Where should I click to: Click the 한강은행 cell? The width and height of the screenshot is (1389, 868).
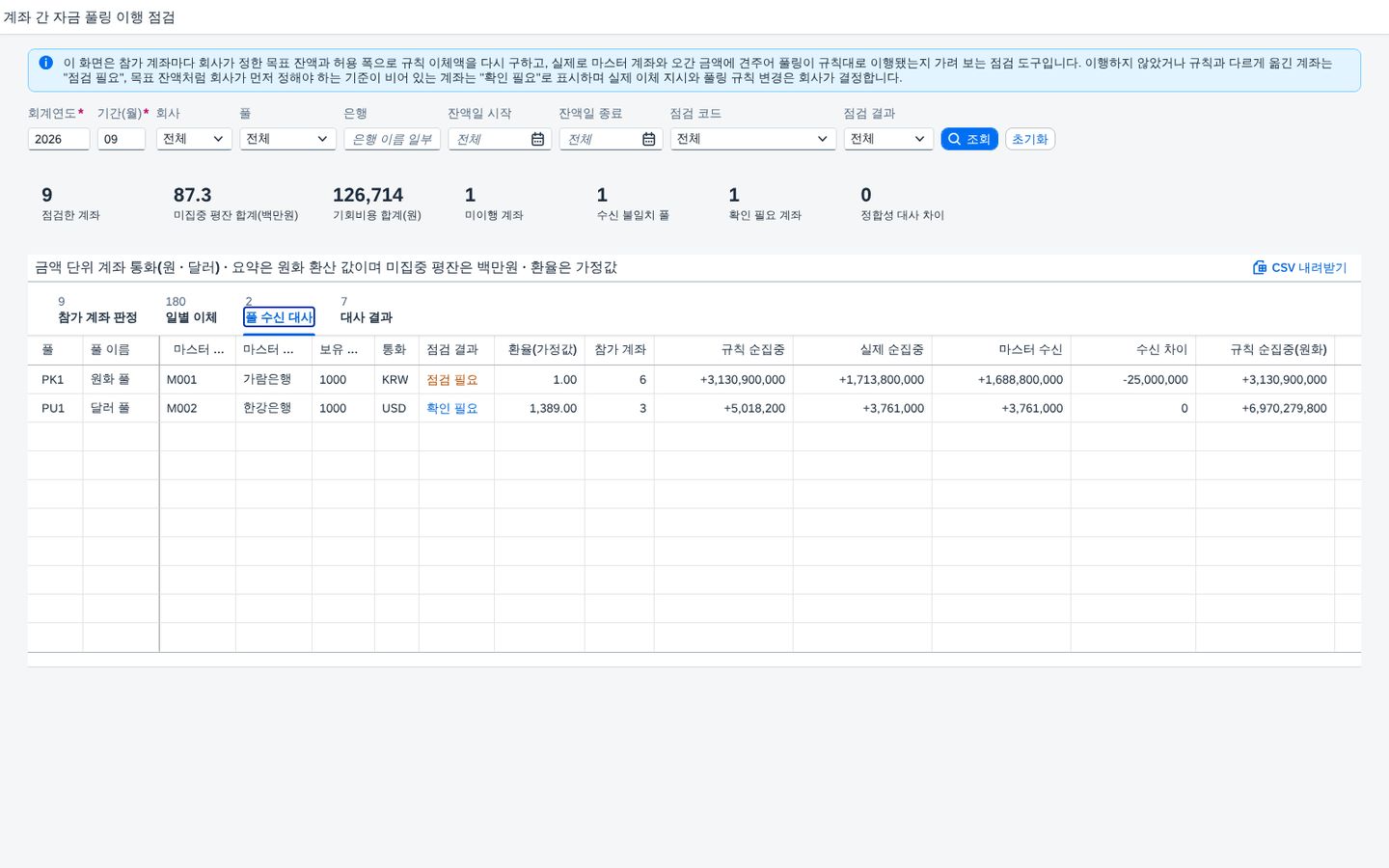pos(274,409)
